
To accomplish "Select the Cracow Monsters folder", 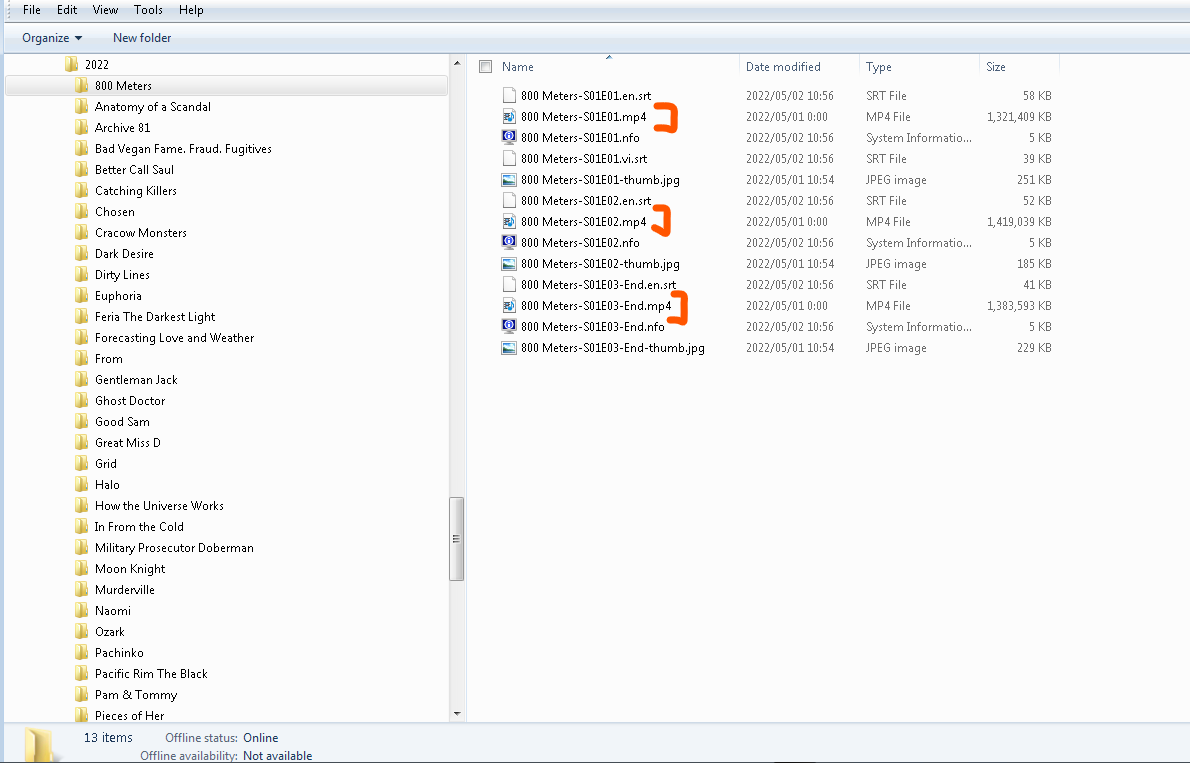I will [140, 232].
